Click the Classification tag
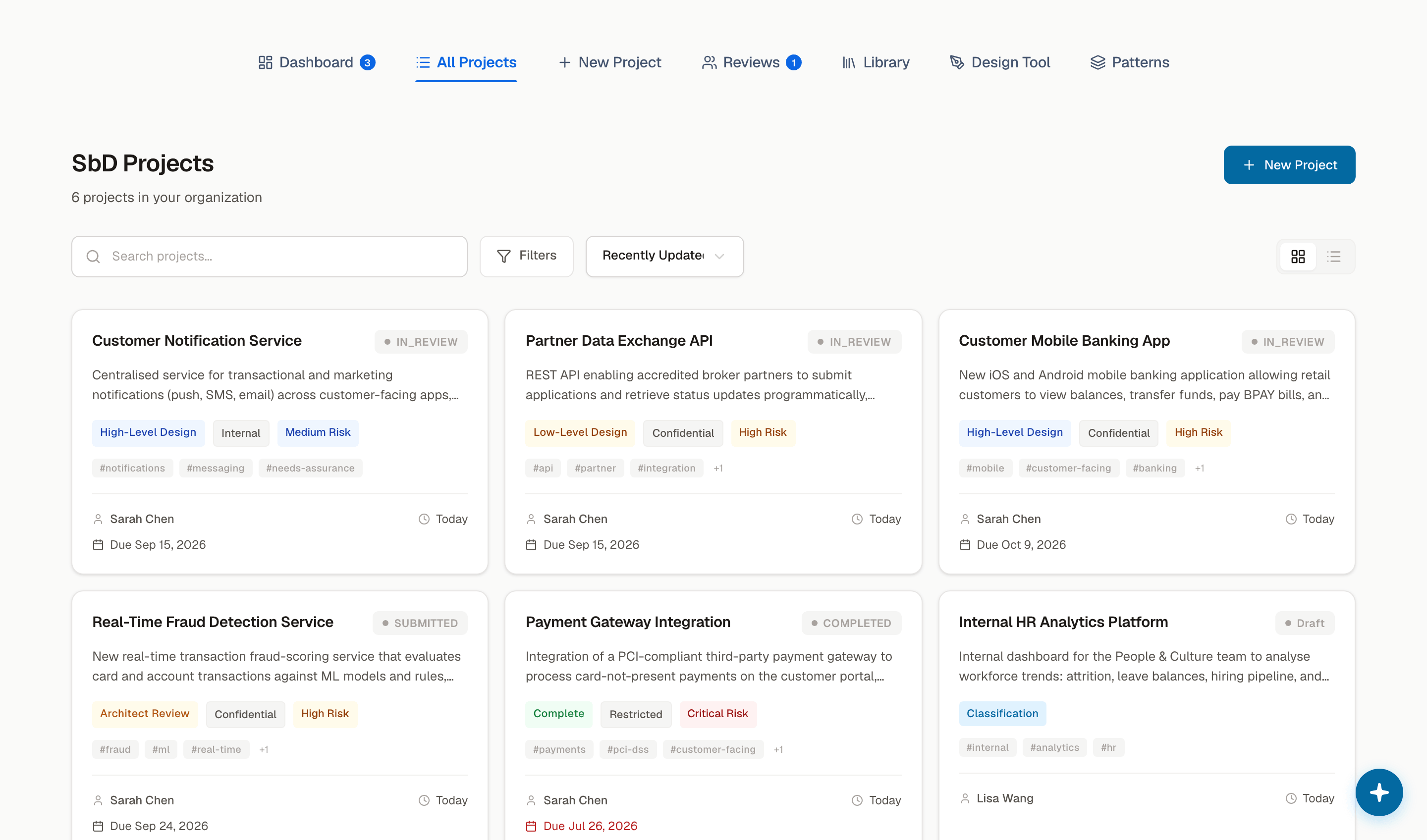 point(1002,714)
